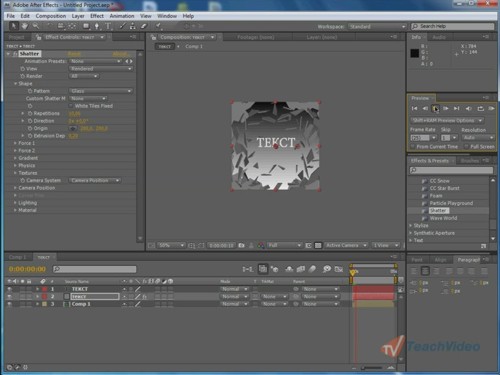Open the Layer menu

pyautogui.click(x=78, y=16)
